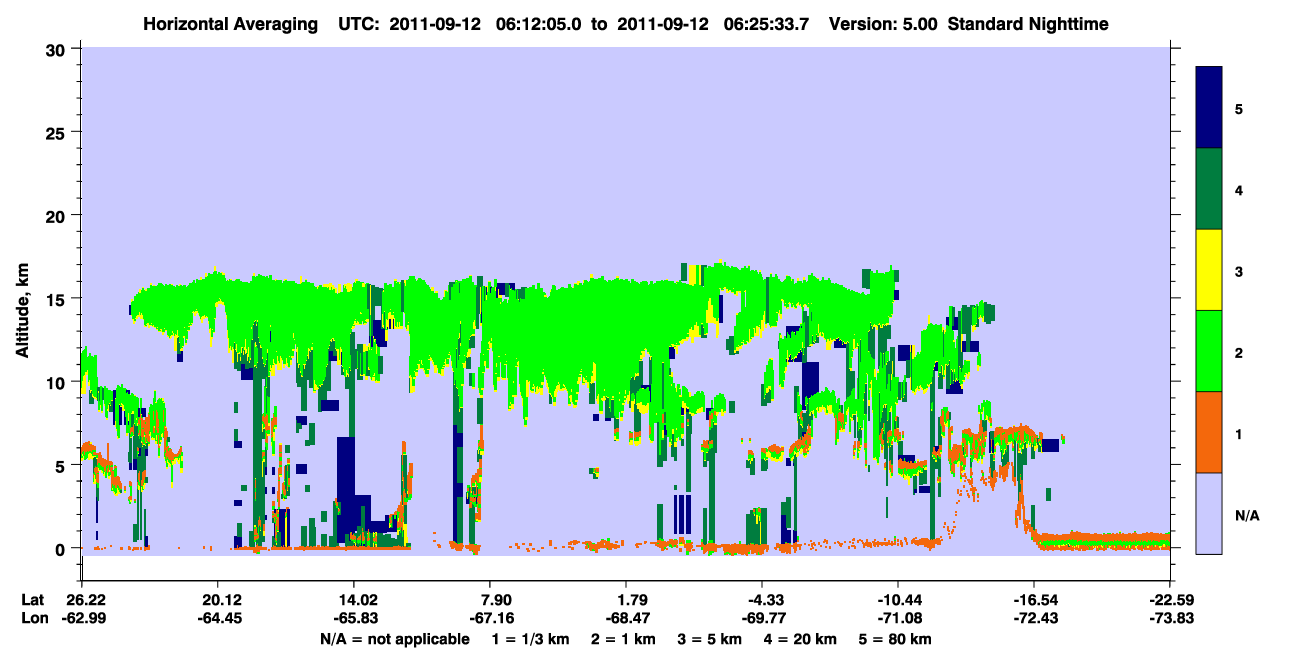Click the '3 = 5 km' legend text
Viewport: 1300px width, 667px height.
coord(711,639)
